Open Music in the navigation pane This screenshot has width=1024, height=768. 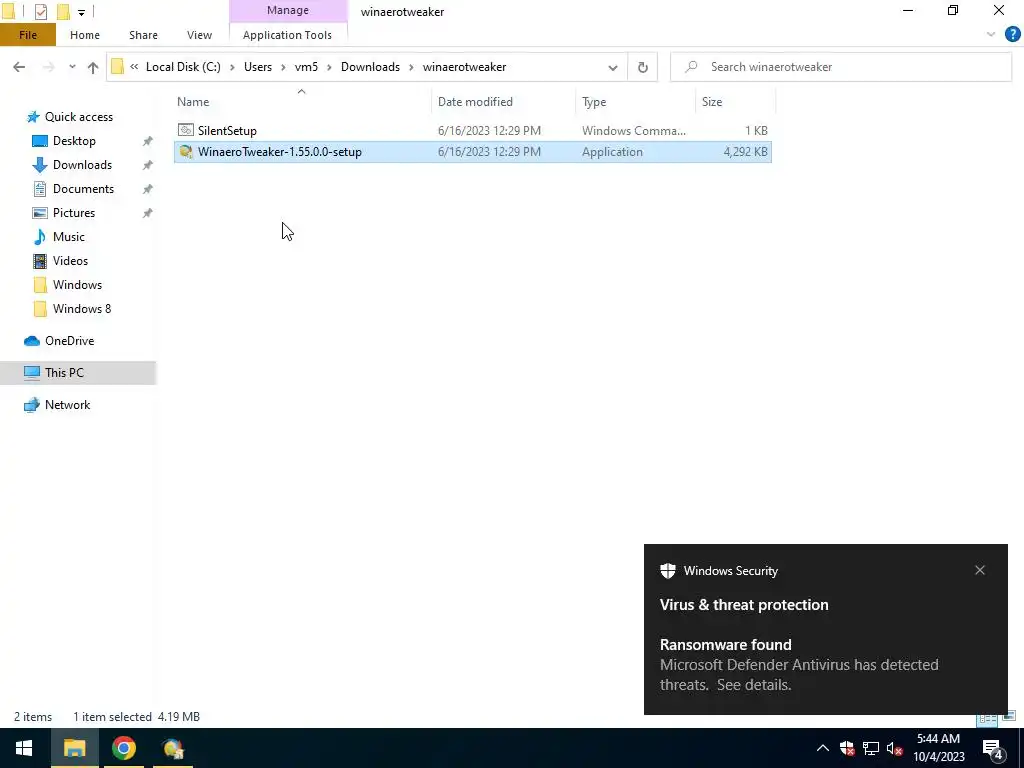[x=69, y=237]
